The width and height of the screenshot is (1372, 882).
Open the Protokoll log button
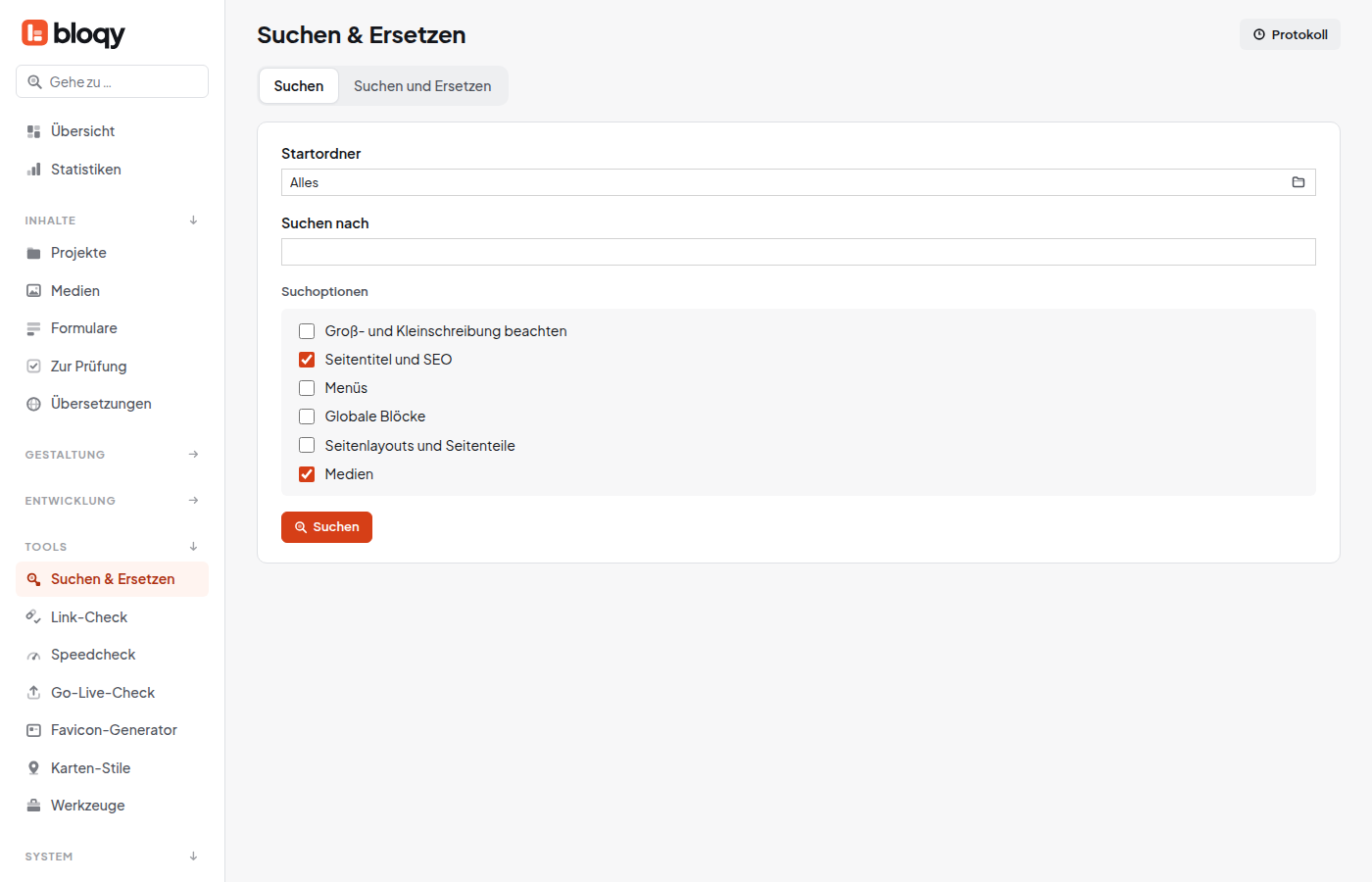click(x=1290, y=34)
